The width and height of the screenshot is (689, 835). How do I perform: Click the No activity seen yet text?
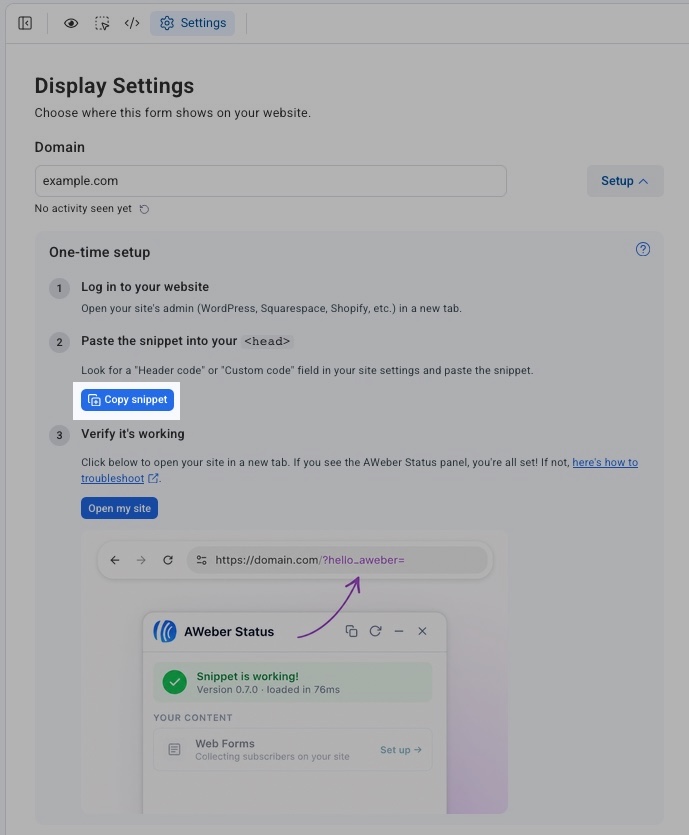point(83,208)
